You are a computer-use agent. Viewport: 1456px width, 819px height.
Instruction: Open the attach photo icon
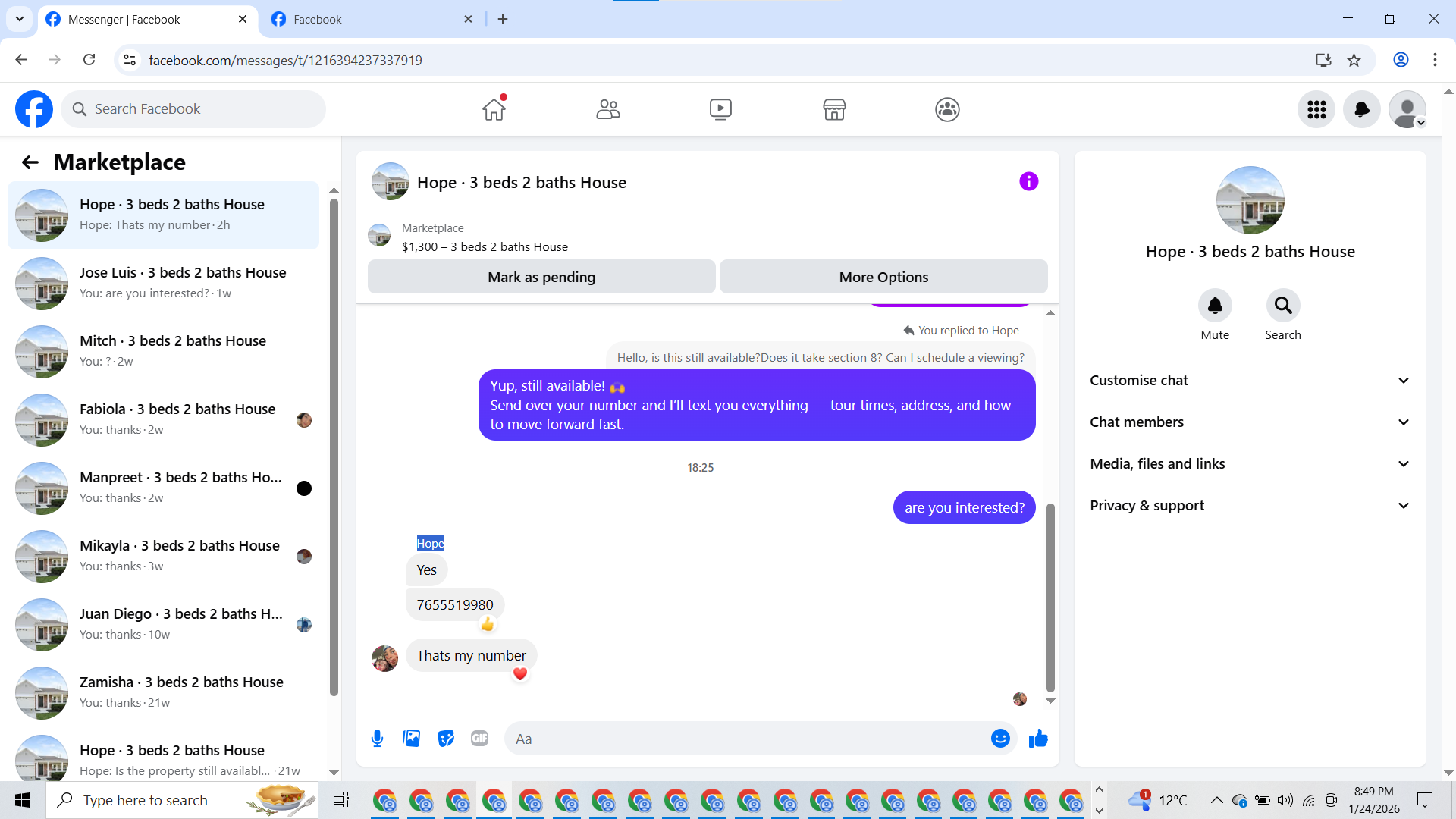(411, 738)
